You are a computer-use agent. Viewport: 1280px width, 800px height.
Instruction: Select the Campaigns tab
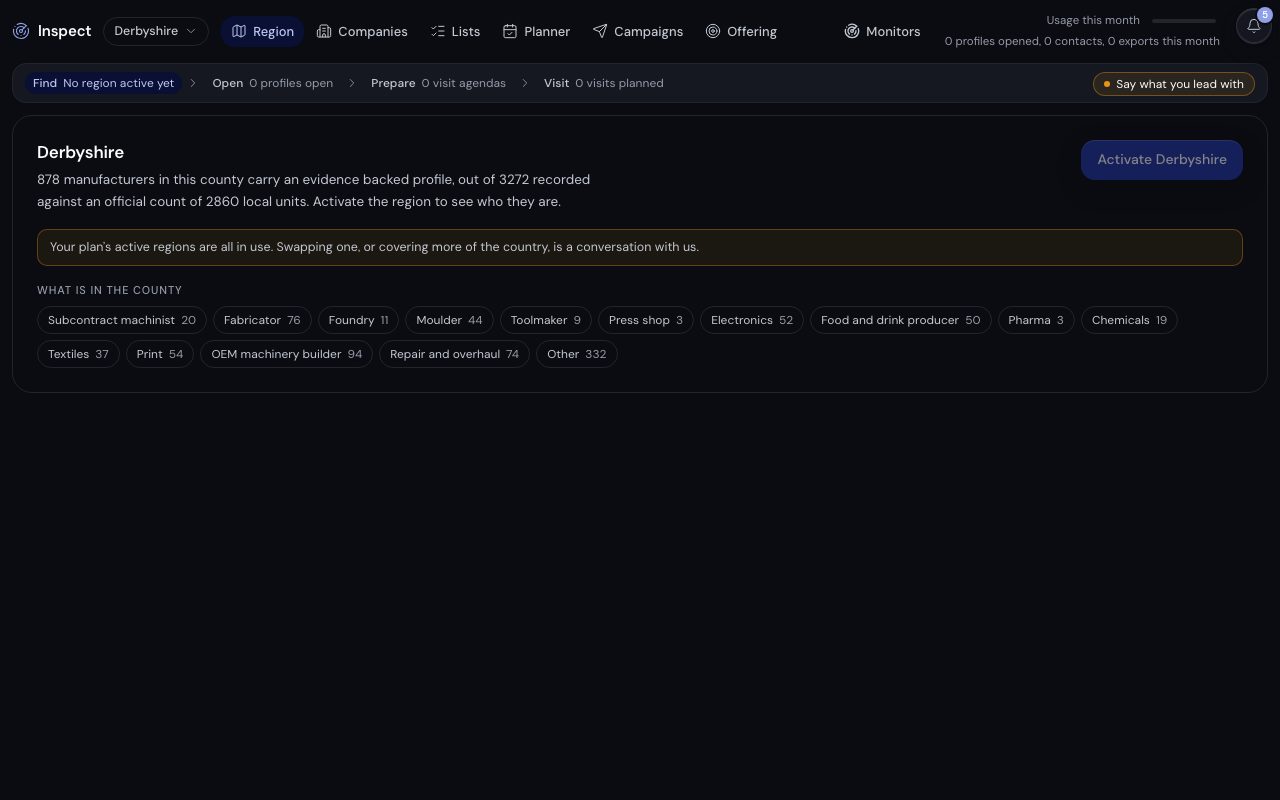(638, 31)
